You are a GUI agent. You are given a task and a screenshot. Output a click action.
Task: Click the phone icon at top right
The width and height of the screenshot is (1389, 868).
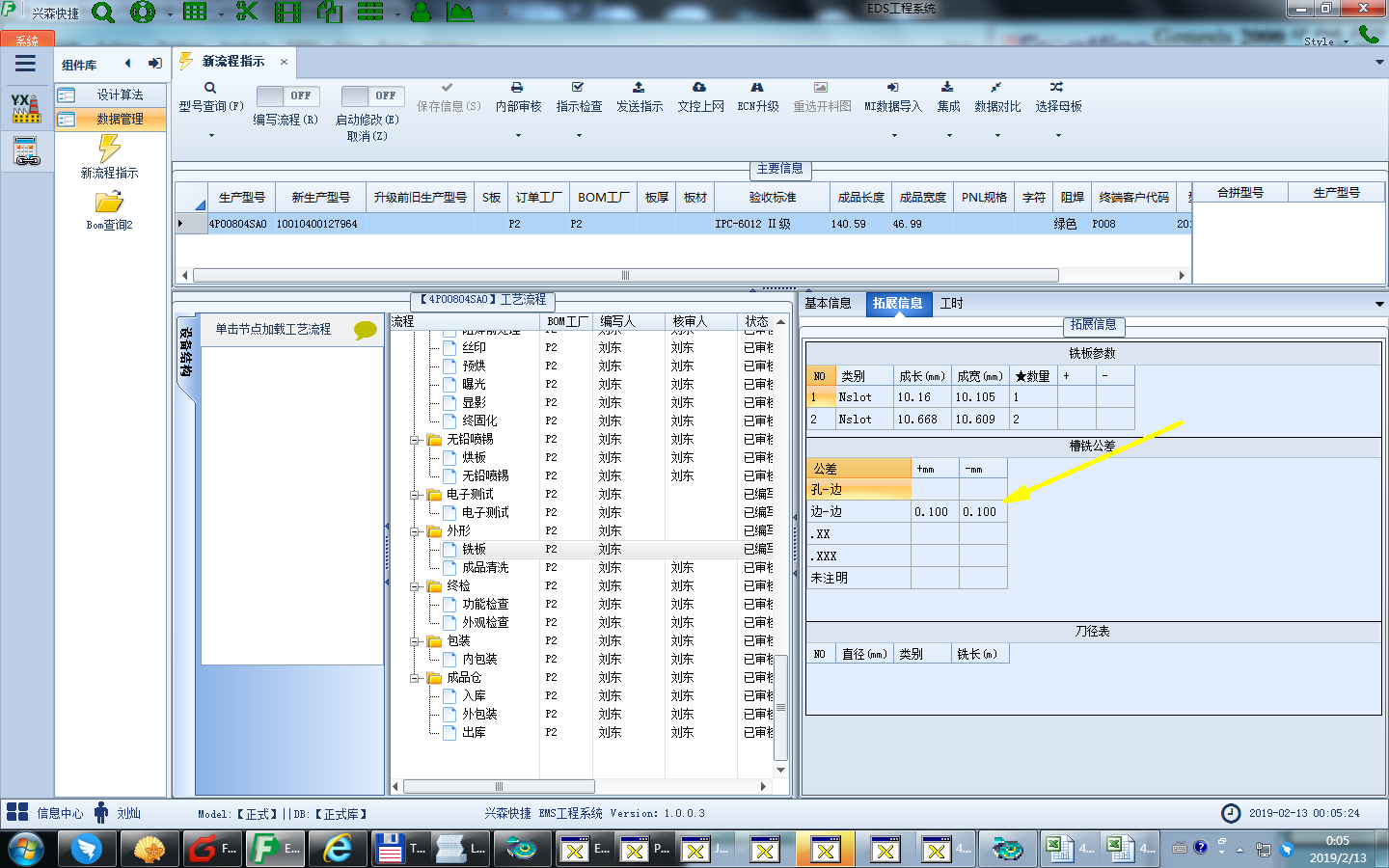pos(1369,35)
